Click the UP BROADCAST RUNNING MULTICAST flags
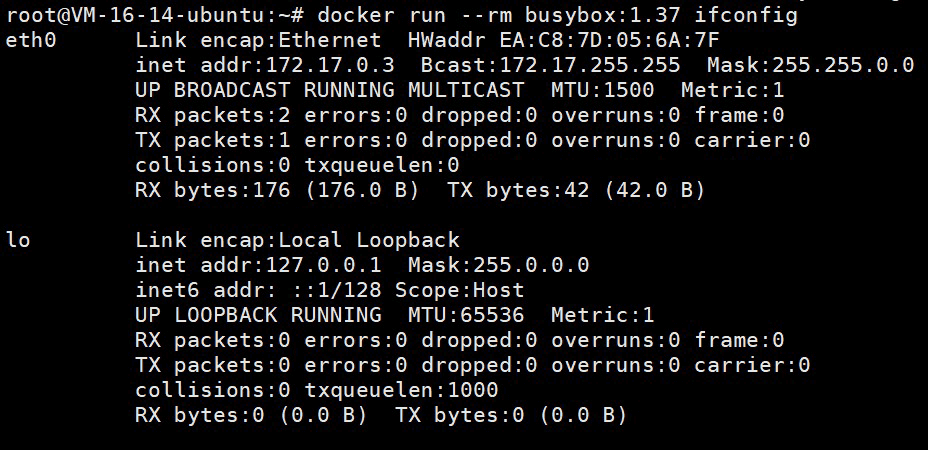Image resolution: width=928 pixels, height=450 pixels. (329, 91)
